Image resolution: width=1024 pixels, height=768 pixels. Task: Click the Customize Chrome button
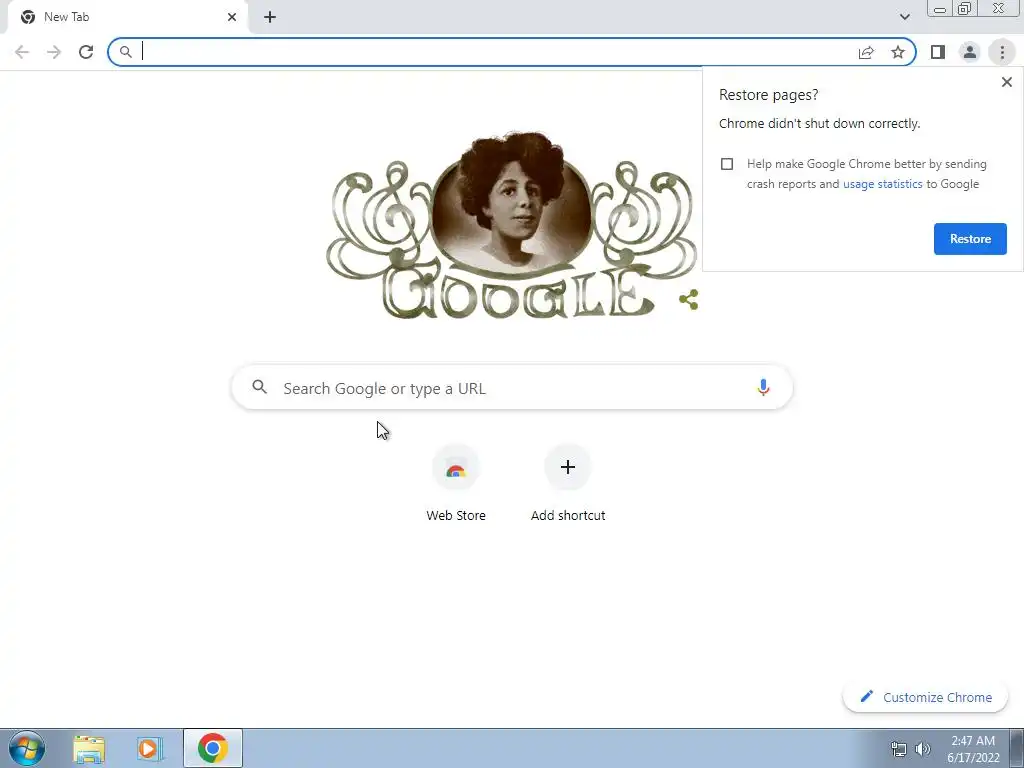pos(925,697)
